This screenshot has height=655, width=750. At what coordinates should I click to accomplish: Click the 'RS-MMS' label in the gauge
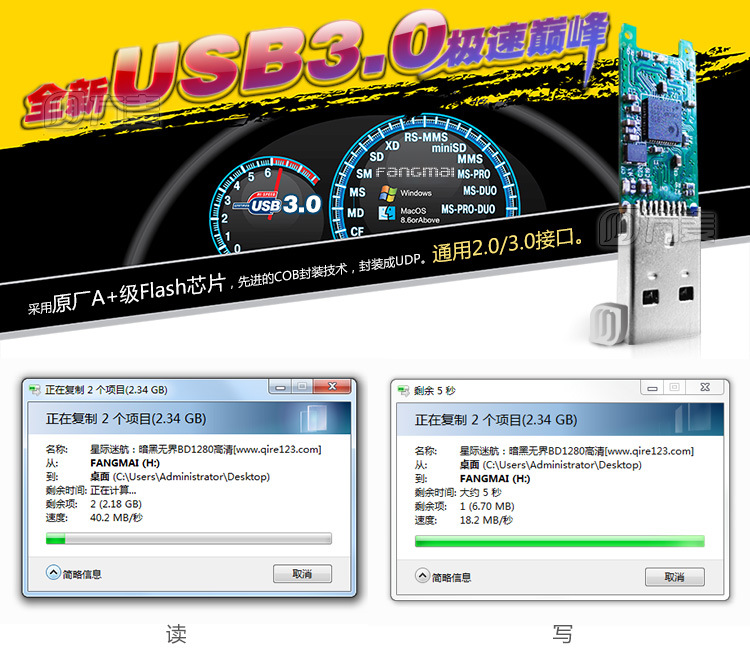(426, 137)
